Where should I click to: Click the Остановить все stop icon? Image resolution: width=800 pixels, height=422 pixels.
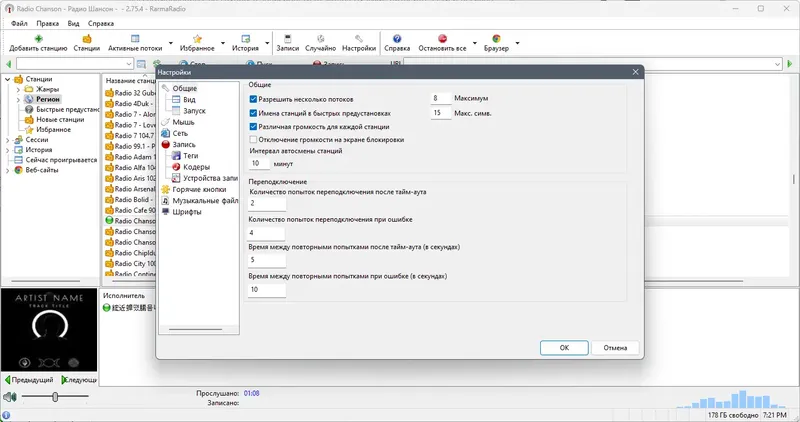click(442, 39)
